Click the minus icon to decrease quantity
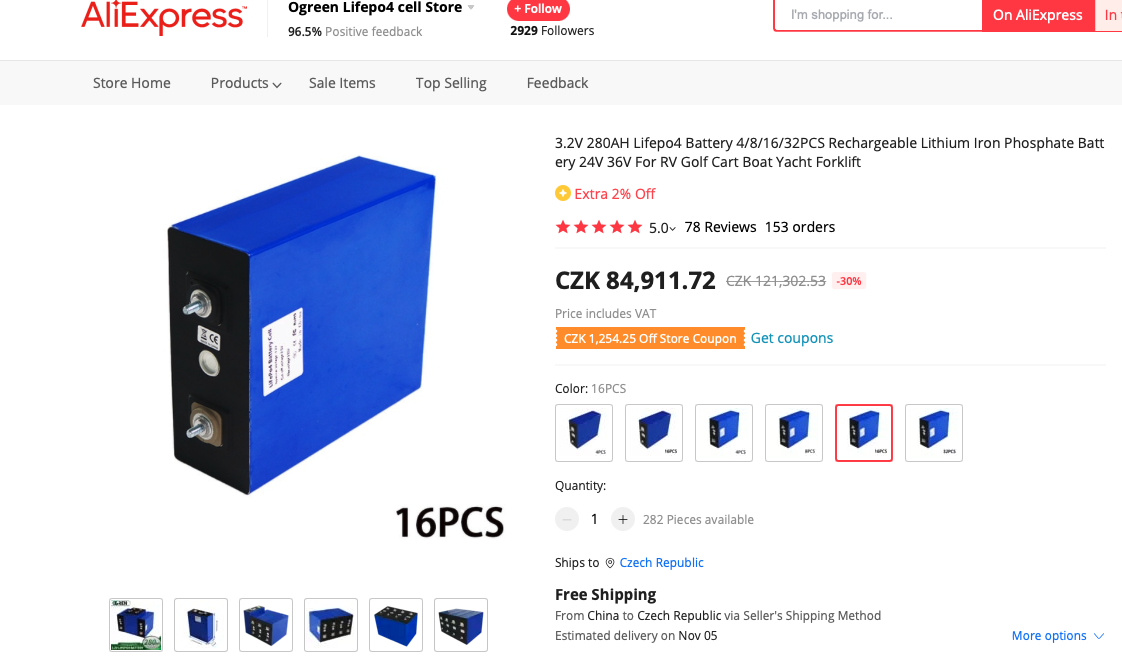The width and height of the screenshot is (1122, 657). pos(567,520)
